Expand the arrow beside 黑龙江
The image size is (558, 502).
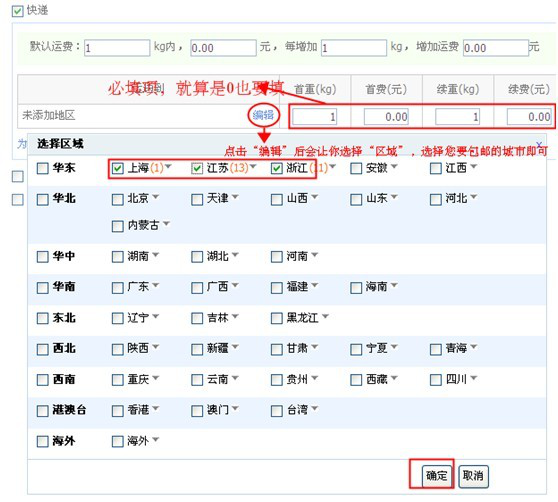pyautogui.click(x=325, y=316)
